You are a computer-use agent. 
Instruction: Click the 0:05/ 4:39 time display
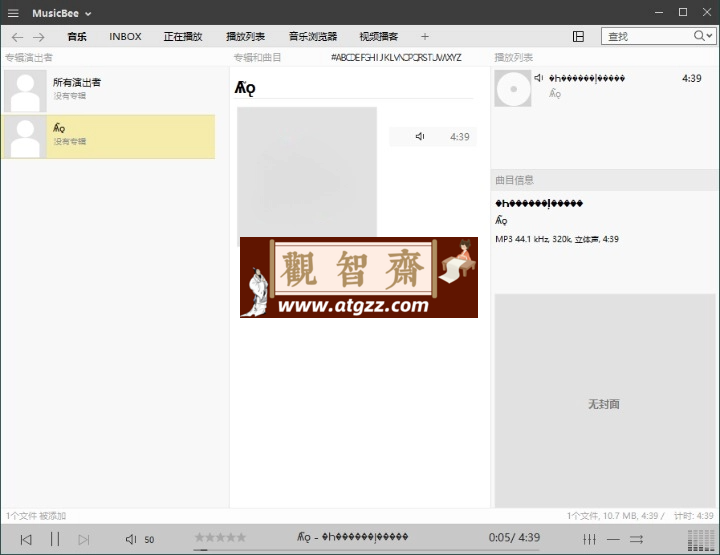pos(514,537)
